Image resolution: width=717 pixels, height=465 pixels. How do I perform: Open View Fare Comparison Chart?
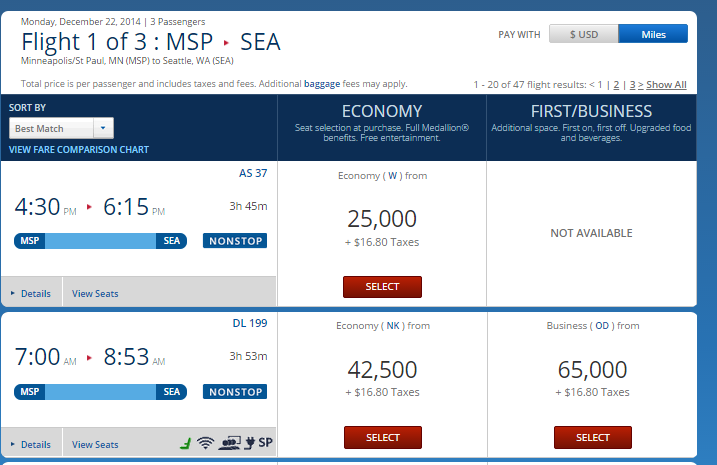[79, 150]
